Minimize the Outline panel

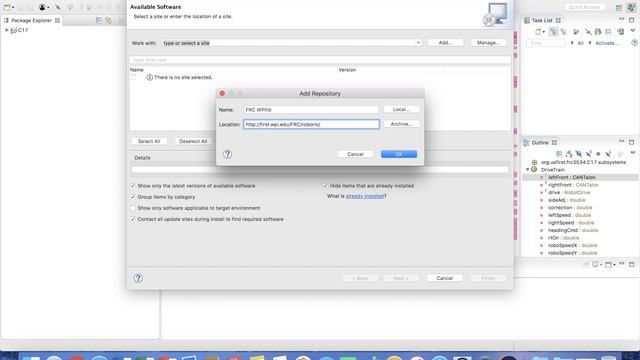pyautogui.click(x=622, y=142)
